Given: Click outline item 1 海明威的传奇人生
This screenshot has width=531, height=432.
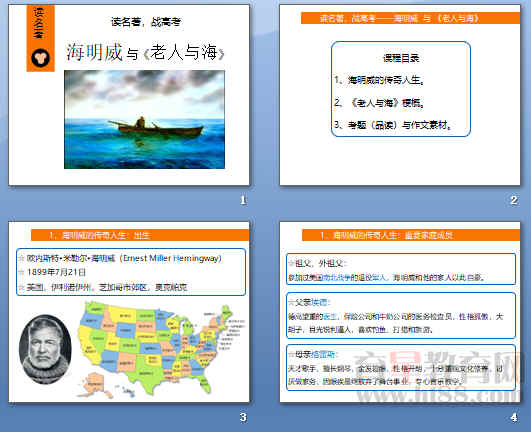Looking at the screenshot, I should tap(379, 80).
